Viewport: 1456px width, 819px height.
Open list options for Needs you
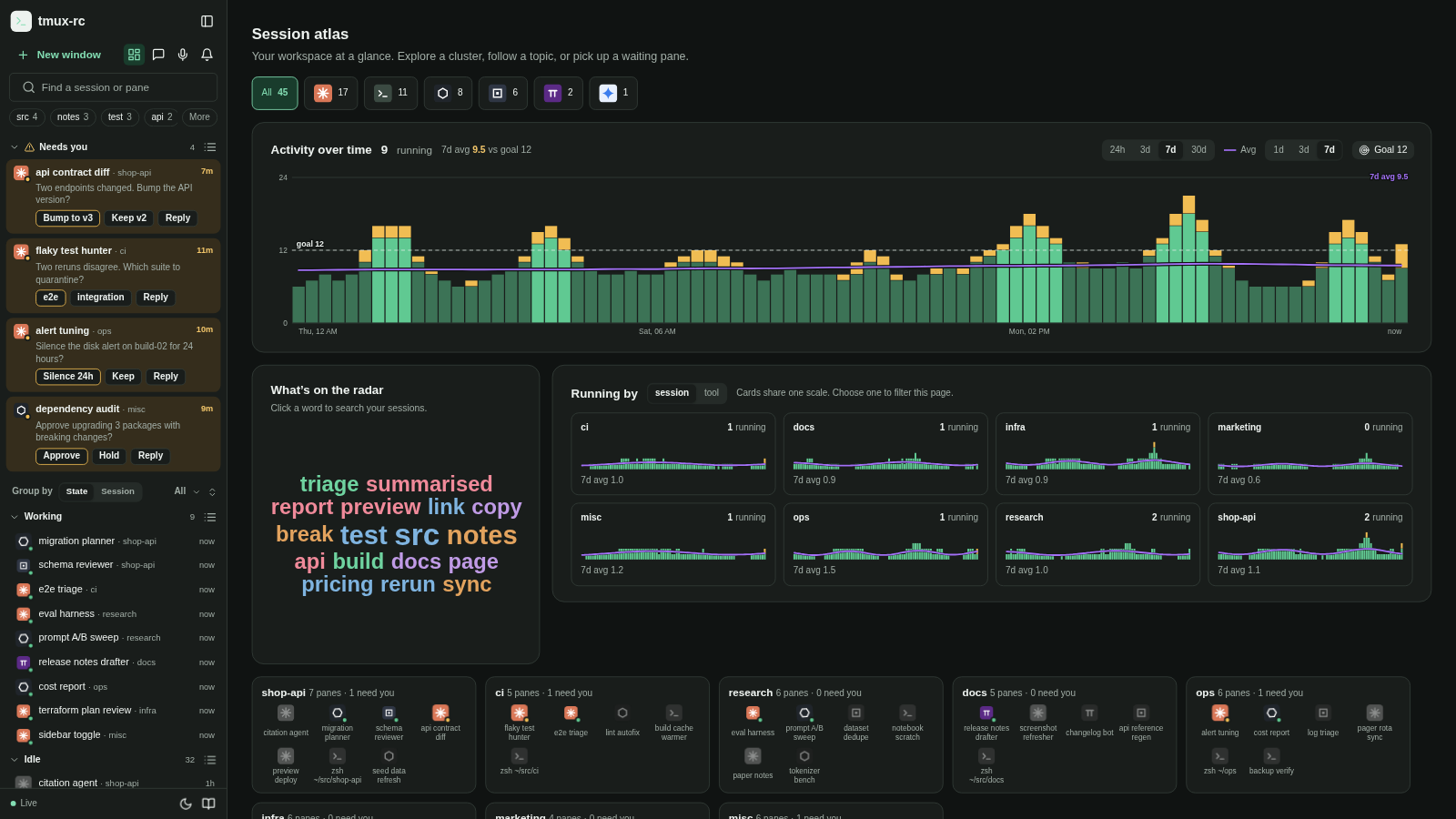pyautogui.click(x=210, y=147)
